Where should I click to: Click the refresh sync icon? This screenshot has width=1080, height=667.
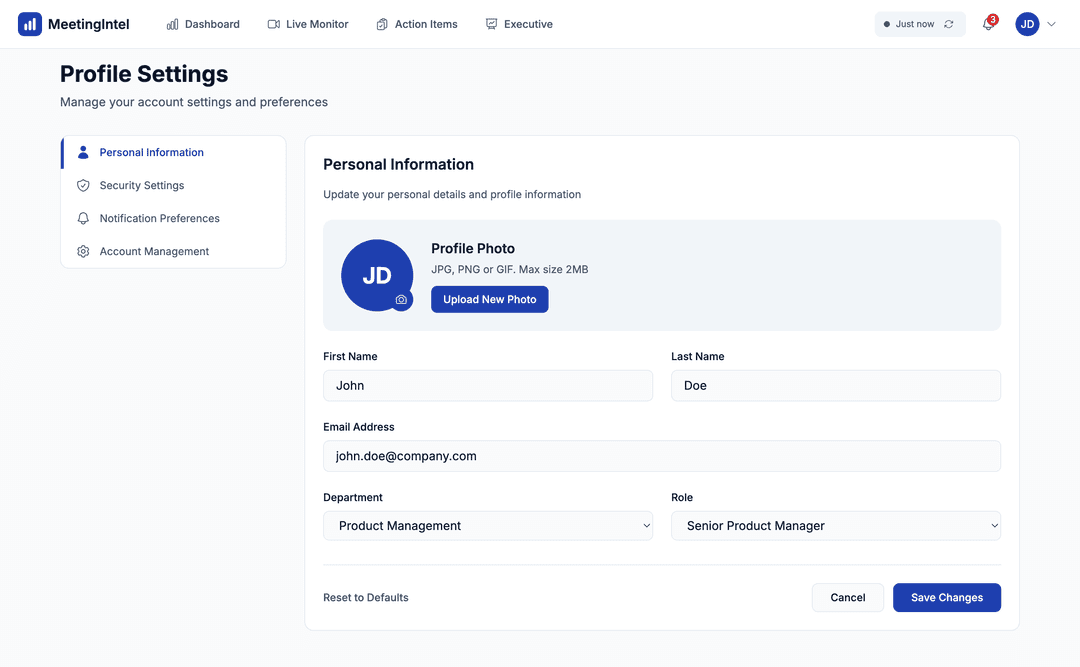pyautogui.click(x=949, y=24)
